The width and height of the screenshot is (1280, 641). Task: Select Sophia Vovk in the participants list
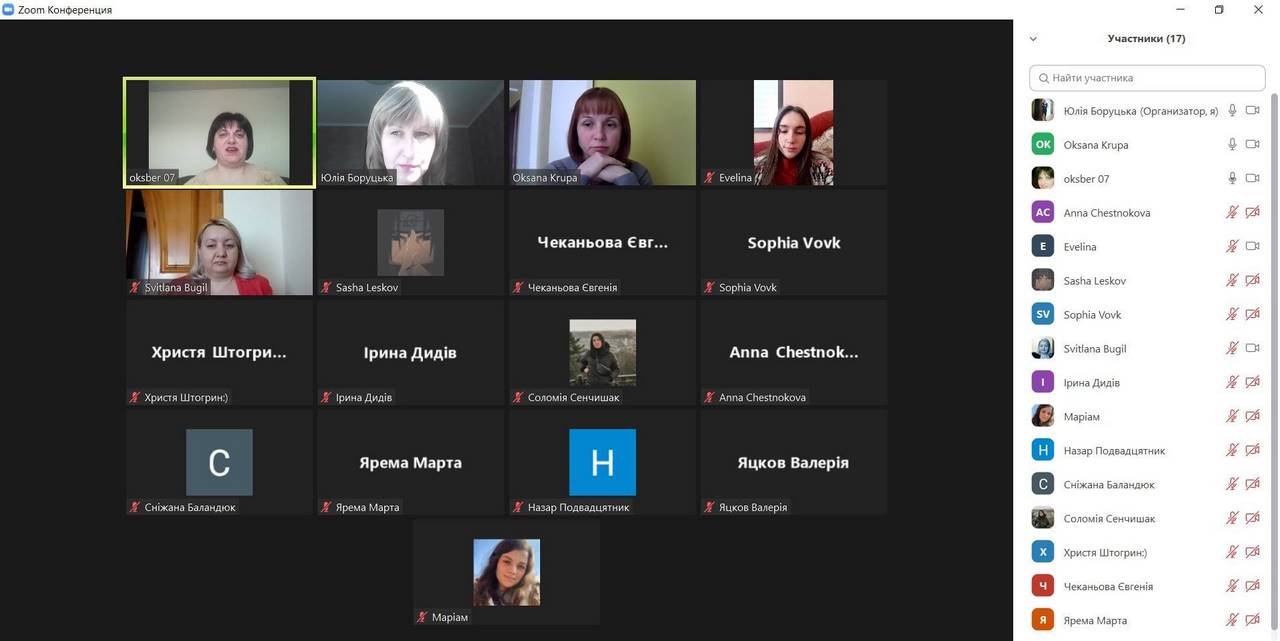[x=1093, y=314]
